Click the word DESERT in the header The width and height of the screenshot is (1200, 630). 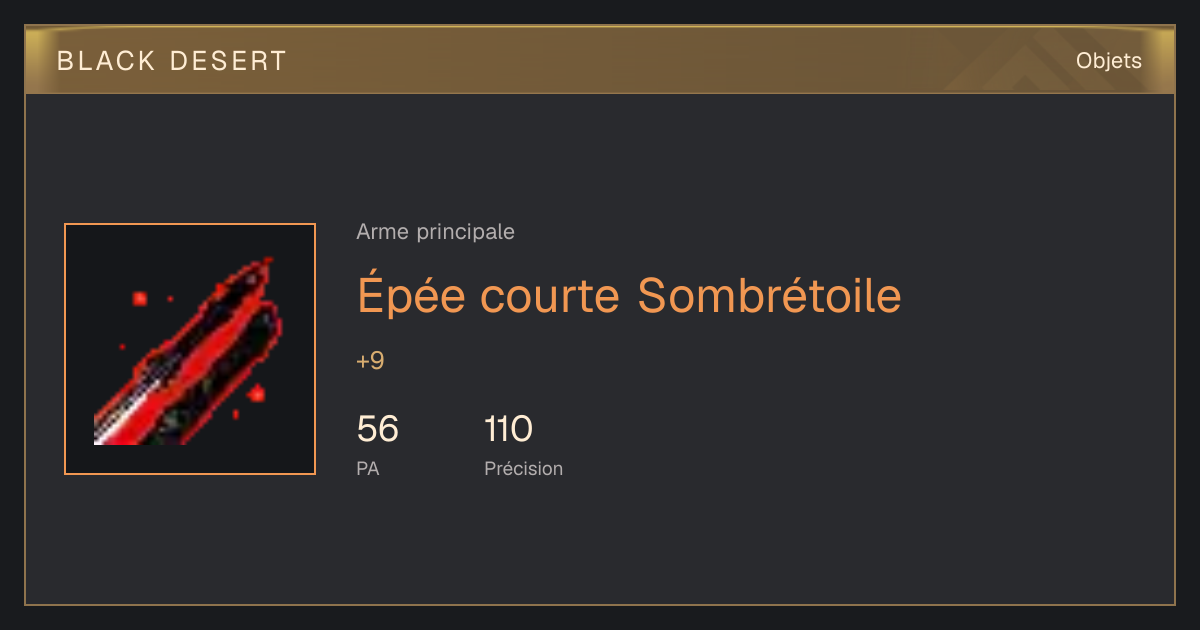point(229,61)
